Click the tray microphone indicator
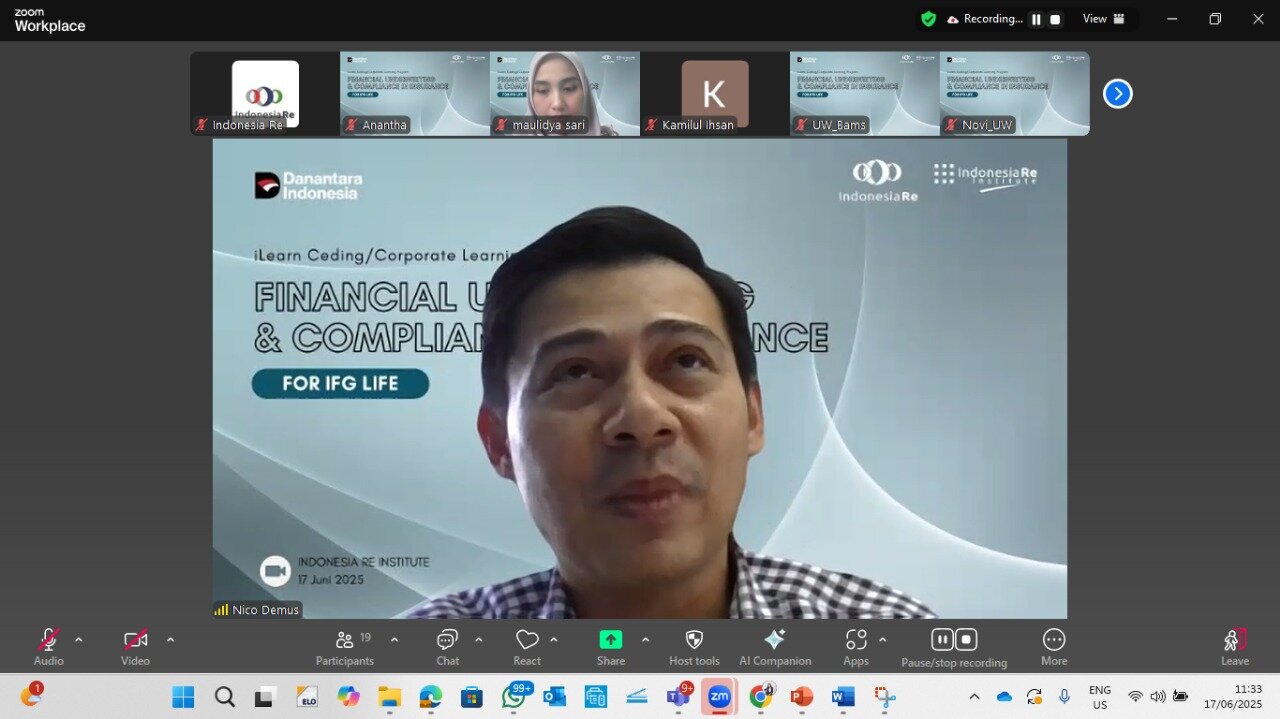 click(1064, 696)
